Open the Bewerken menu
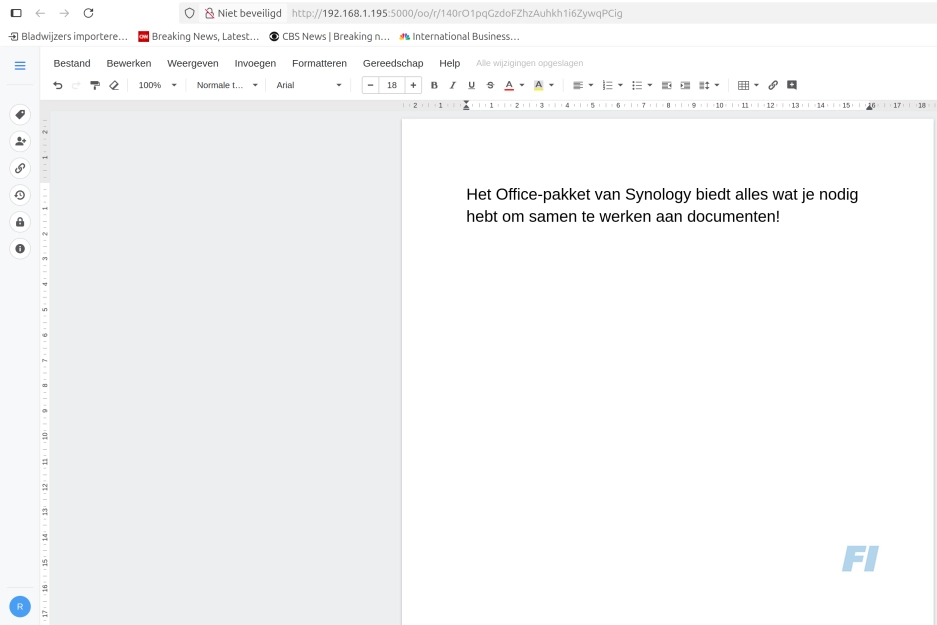This screenshot has height=625, width=937. coord(128,63)
